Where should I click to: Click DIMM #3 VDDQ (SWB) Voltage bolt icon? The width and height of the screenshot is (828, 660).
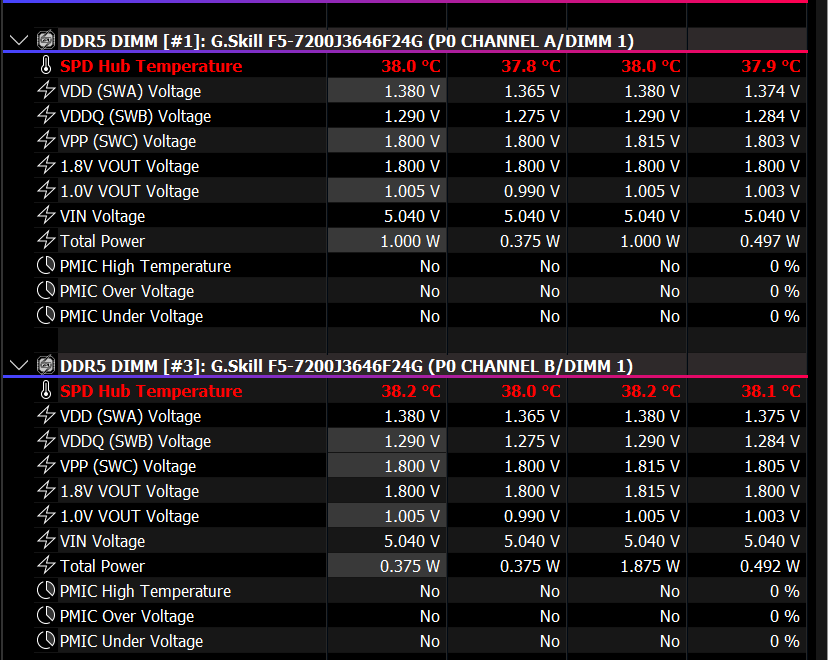click(46, 440)
